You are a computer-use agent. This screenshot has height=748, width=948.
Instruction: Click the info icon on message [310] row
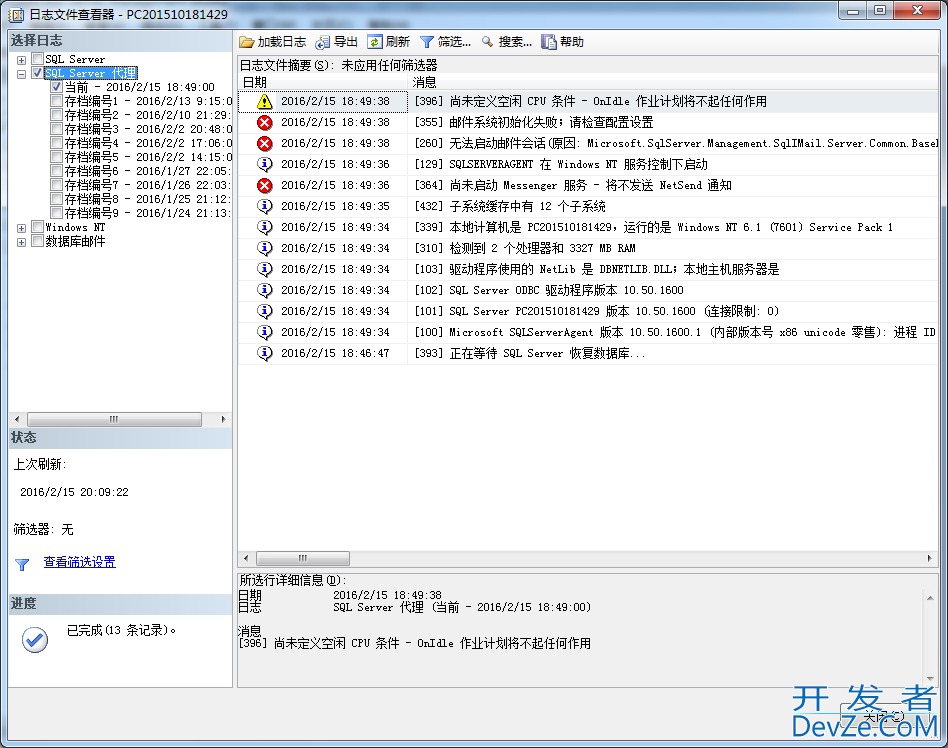[x=264, y=249]
